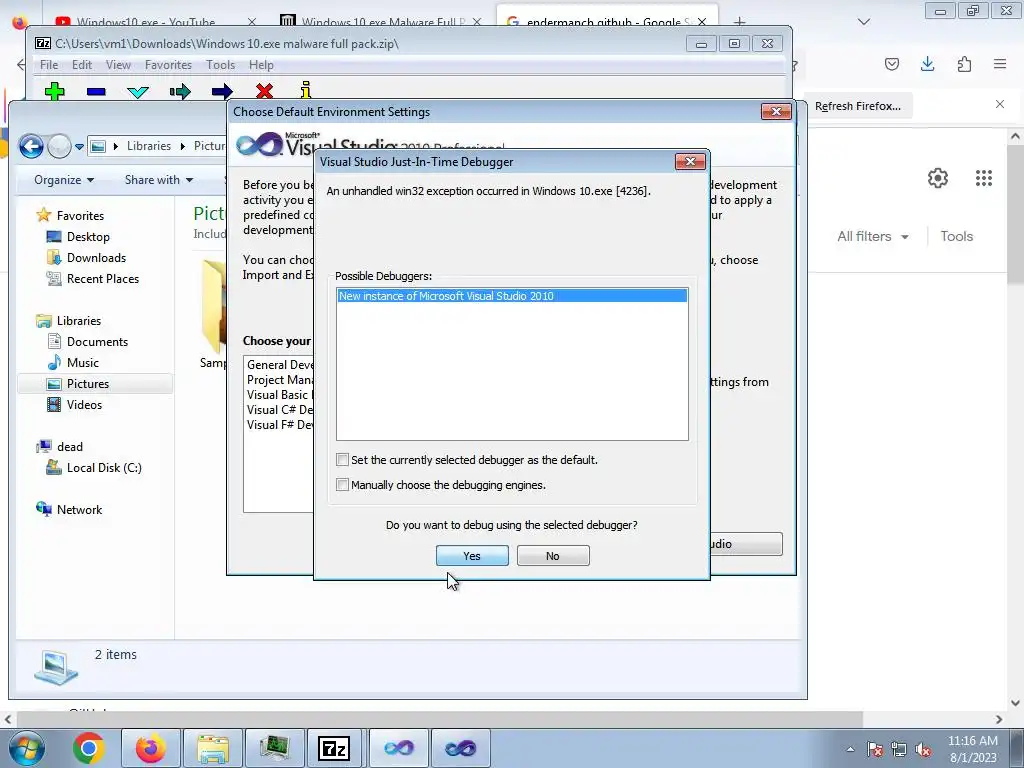Click the 7-Zip yellow Info icon
This screenshot has height=768, width=1024.
(x=306, y=90)
